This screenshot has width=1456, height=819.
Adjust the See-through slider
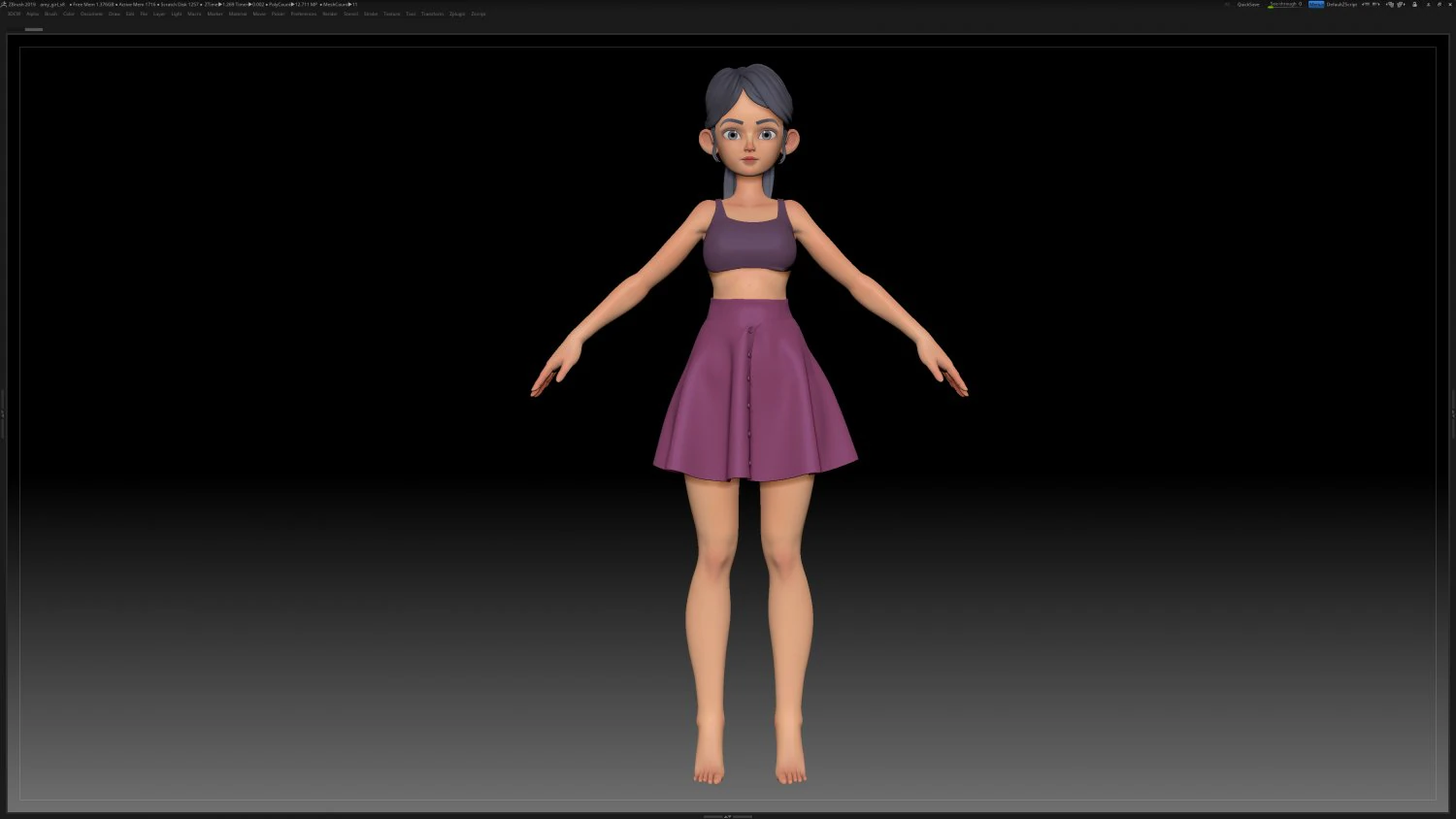[1283, 4]
